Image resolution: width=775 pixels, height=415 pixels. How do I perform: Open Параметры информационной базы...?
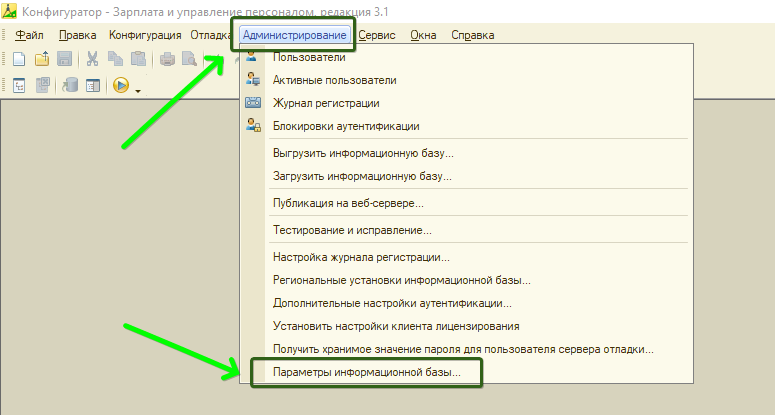tap(466, 372)
